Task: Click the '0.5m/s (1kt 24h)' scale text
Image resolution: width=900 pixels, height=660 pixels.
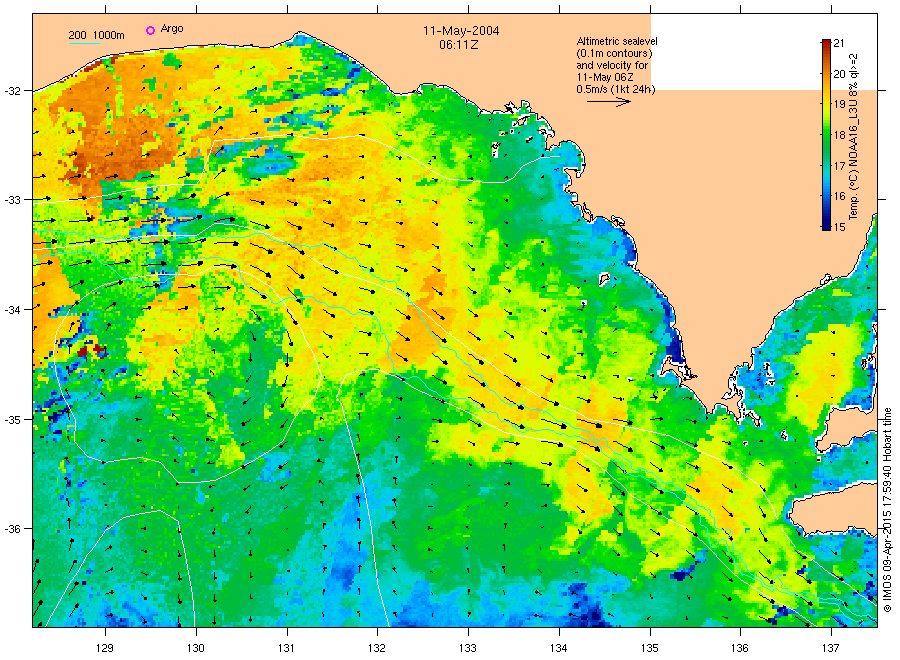Action: pyautogui.click(x=615, y=90)
